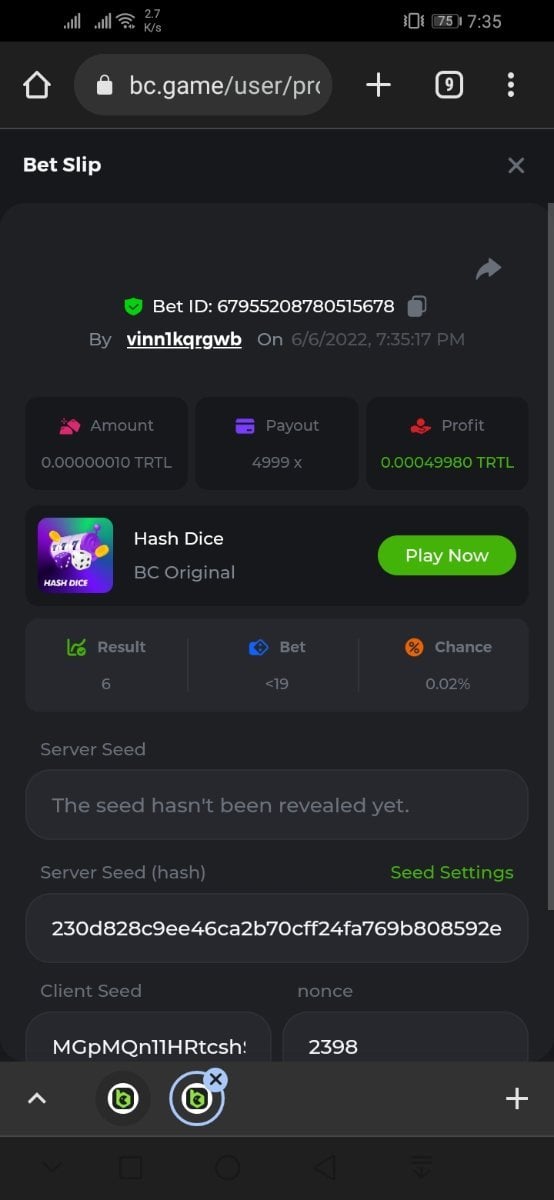The image size is (554, 1200).
Task: Open user profile vinn1kqrgwb
Action: point(184,339)
